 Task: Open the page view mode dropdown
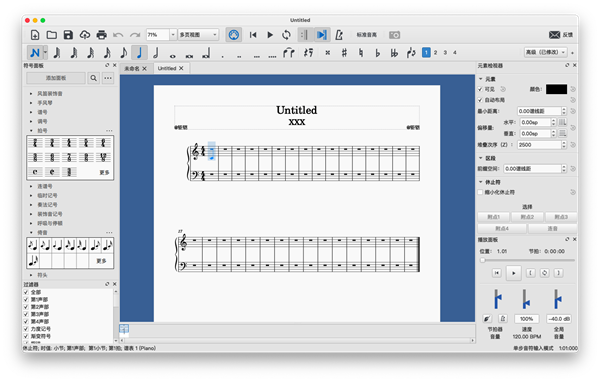click(198, 35)
